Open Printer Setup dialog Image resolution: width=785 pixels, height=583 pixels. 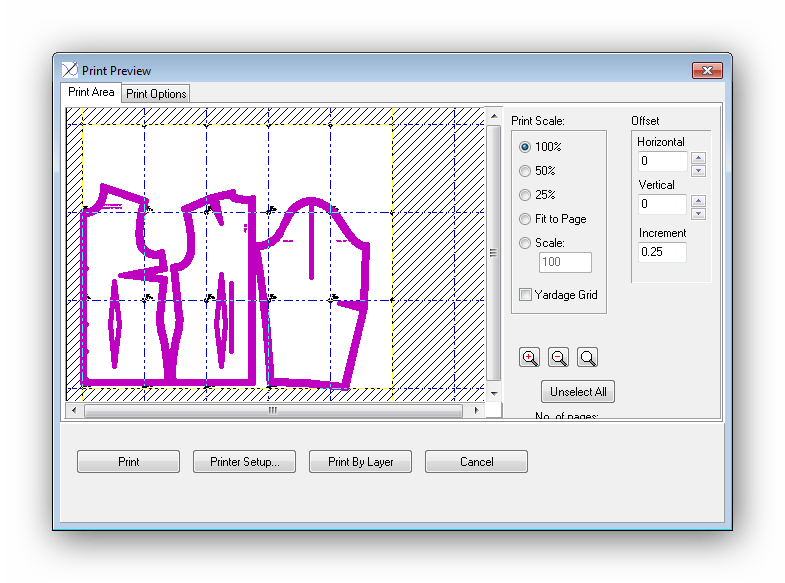pos(244,461)
